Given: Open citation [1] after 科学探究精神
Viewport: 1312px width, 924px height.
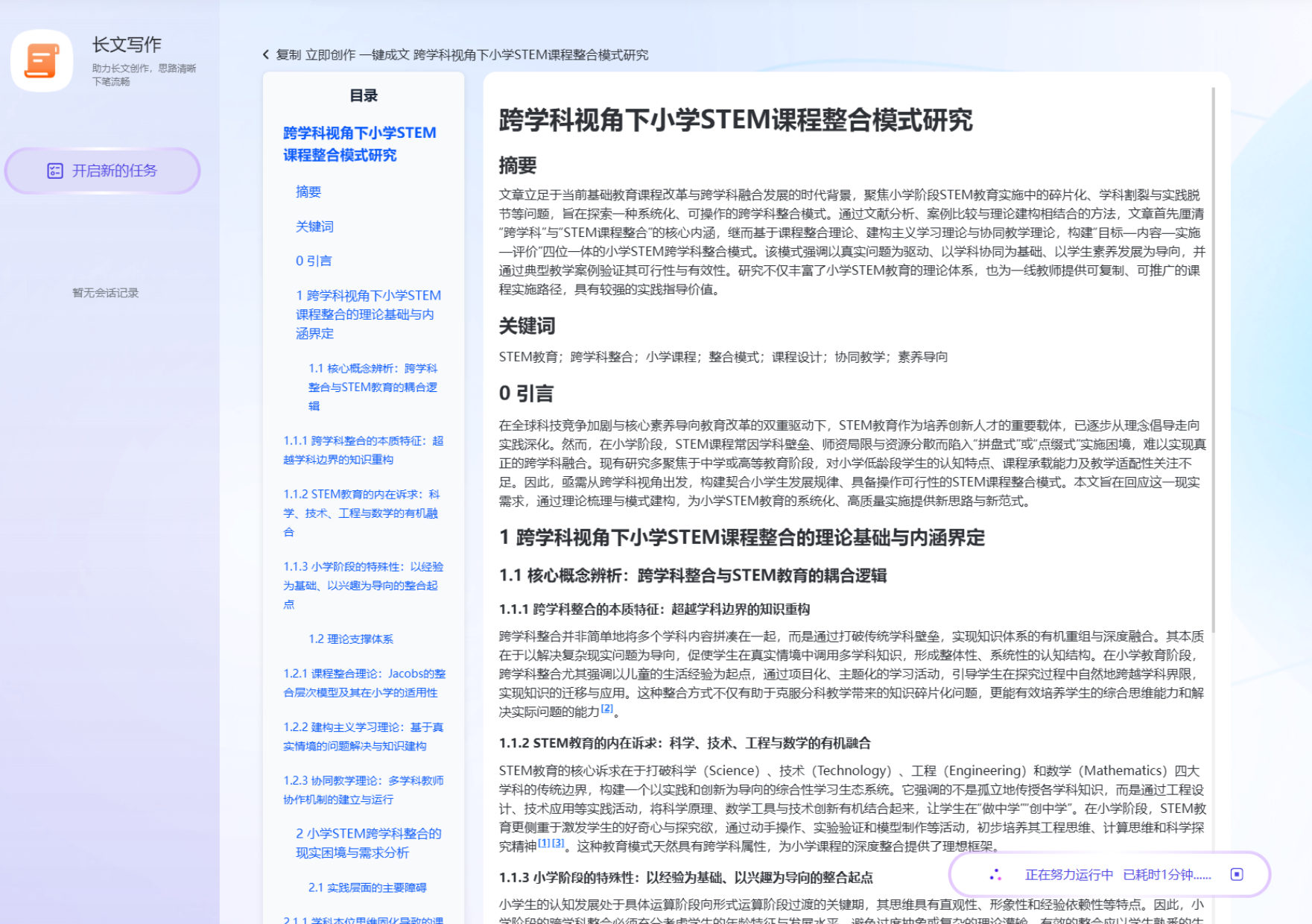Looking at the screenshot, I should point(544,843).
